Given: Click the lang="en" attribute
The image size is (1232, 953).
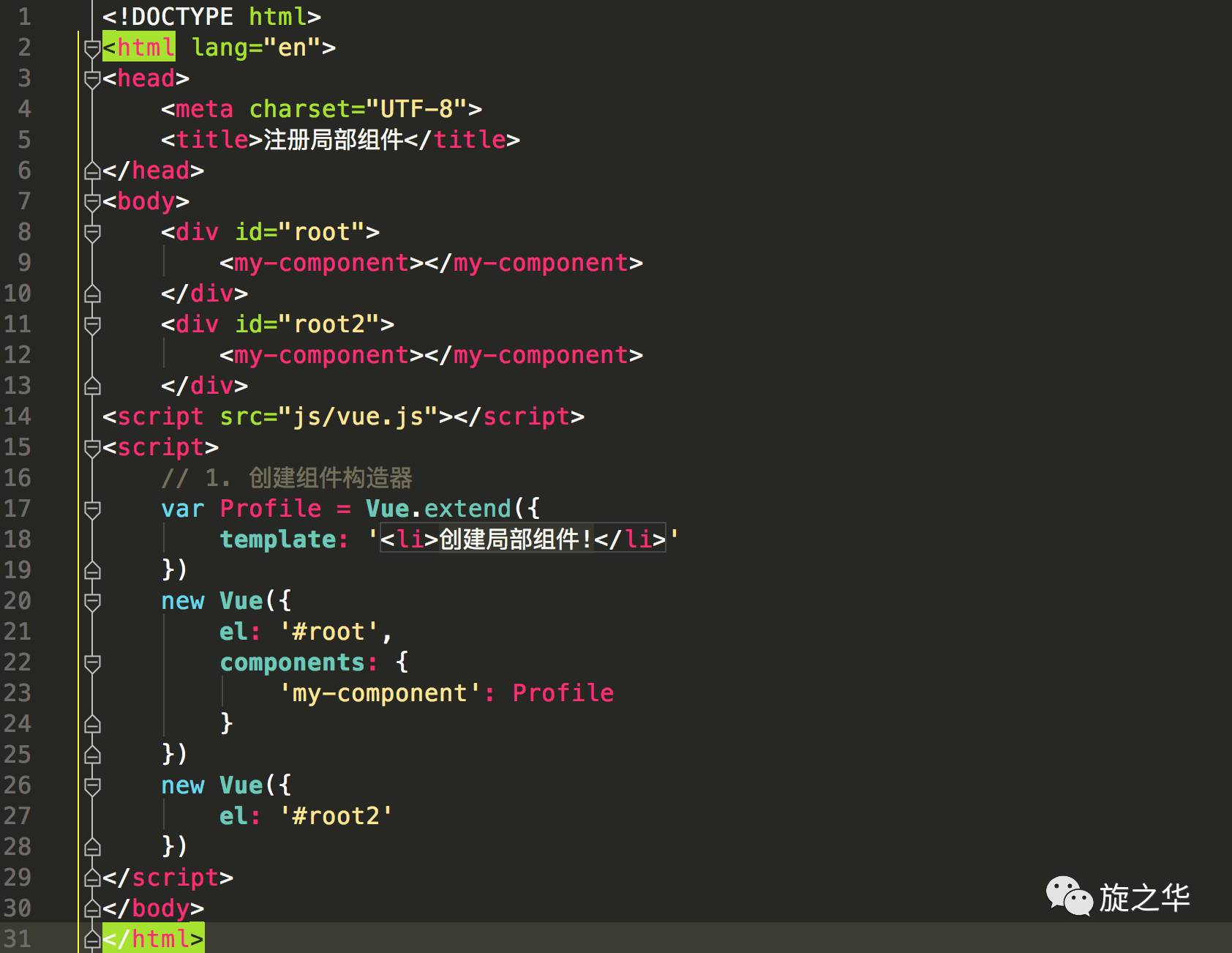Looking at the screenshot, I should pyautogui.click(x=256, y=48).
